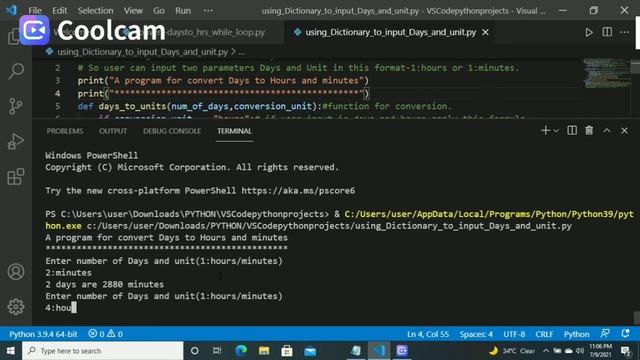
Task: Open Microsoft Store from taskbar
Action: click(287, 351)
